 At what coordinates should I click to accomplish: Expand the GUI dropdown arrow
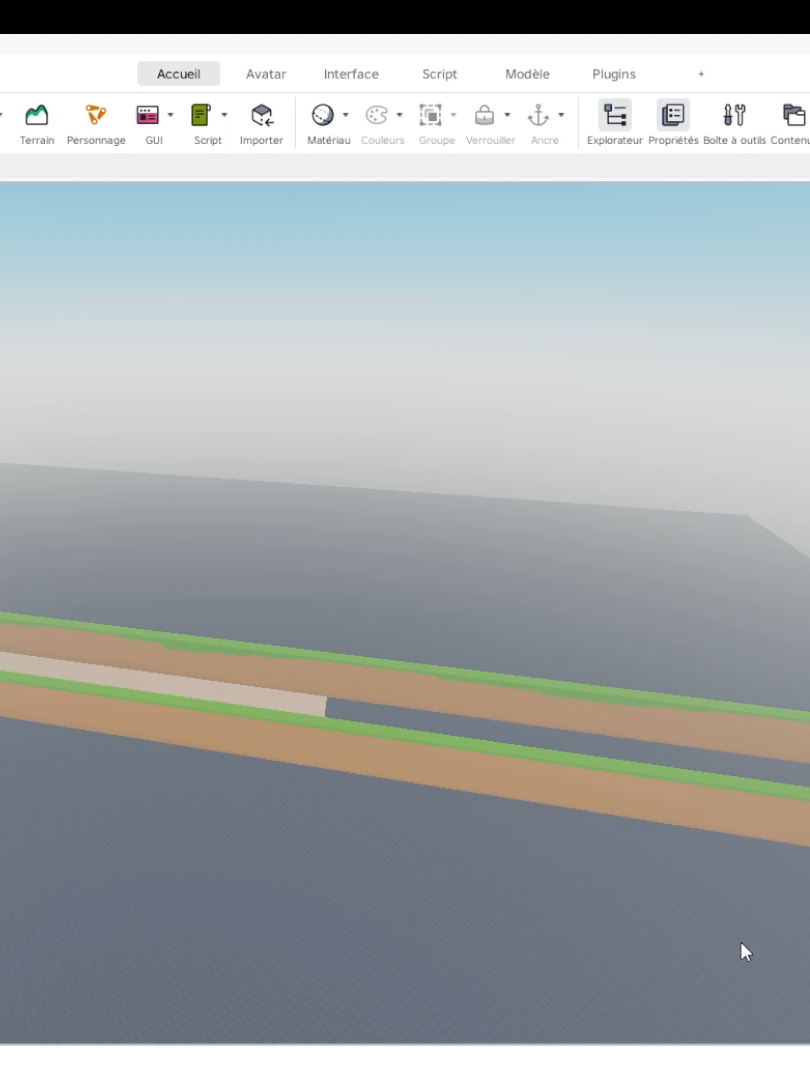pyautogui.click(x=170, y=115)
